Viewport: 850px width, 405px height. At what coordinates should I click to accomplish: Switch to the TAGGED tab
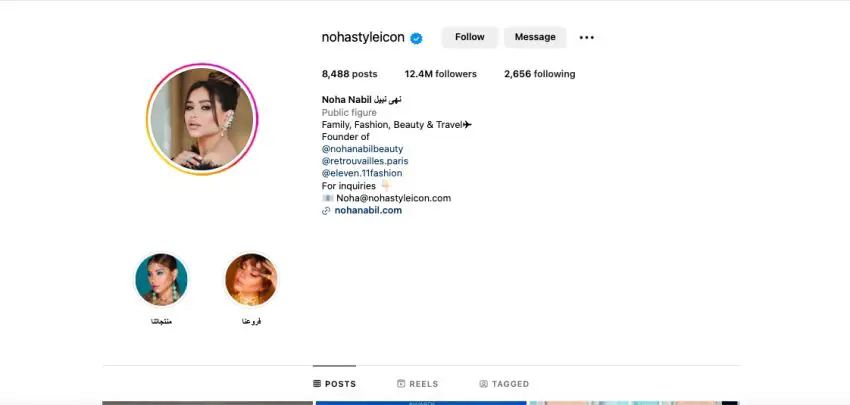[x=504, y=384]
